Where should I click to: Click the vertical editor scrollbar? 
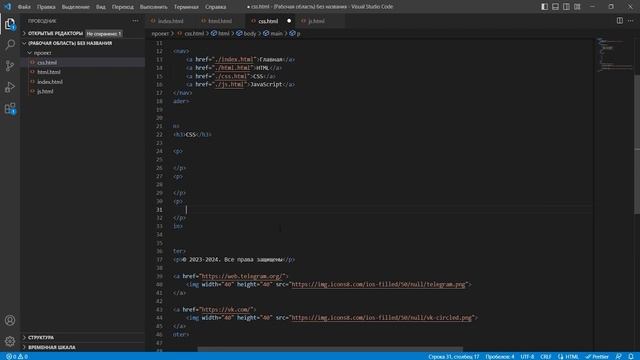[x=637, y=143]
